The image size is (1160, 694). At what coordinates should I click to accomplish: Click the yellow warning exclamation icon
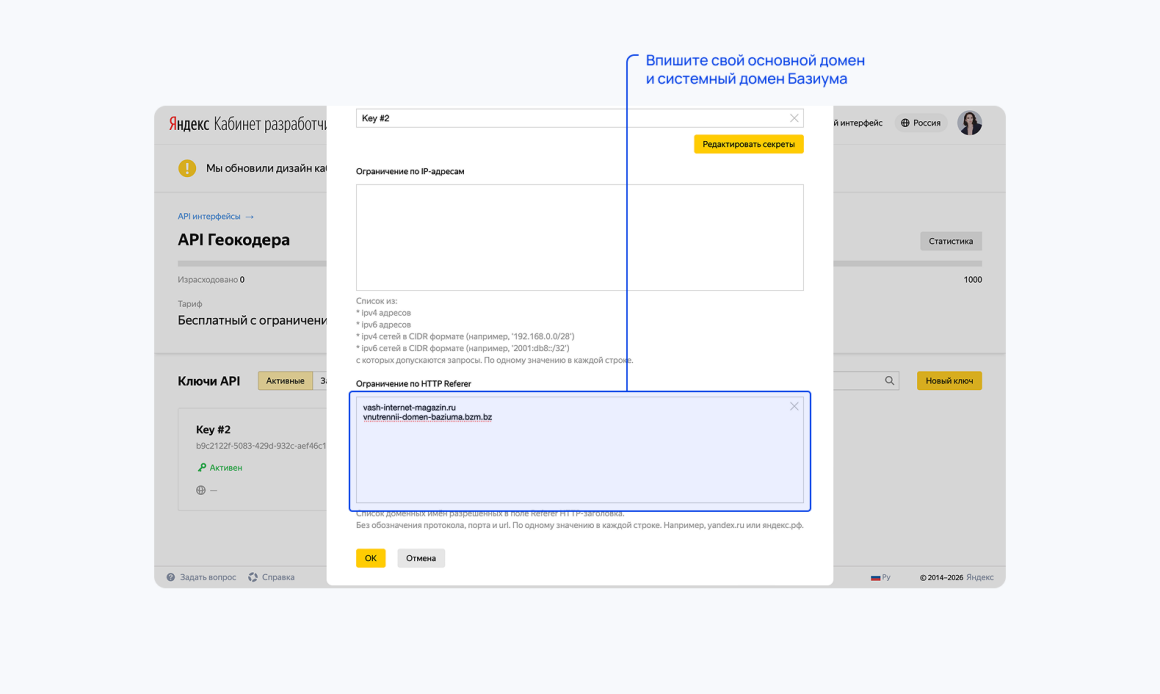(187, 168)
